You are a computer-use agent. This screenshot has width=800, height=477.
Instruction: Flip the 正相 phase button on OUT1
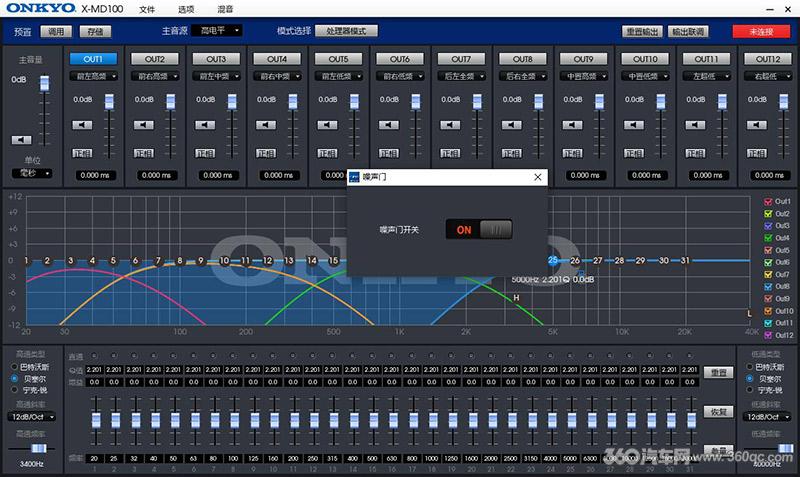tap(82, 153)
